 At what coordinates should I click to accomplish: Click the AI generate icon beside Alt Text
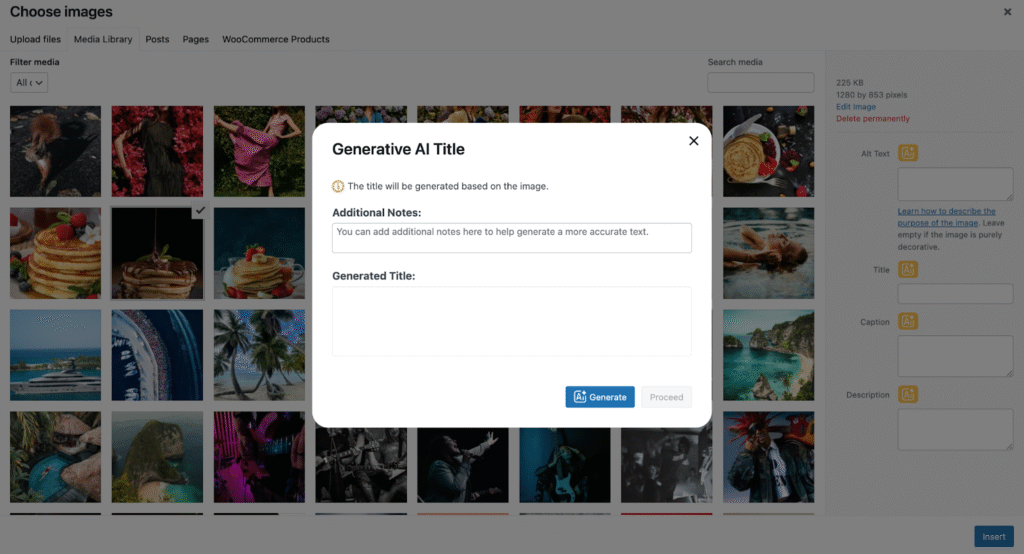tap(908, 153)
